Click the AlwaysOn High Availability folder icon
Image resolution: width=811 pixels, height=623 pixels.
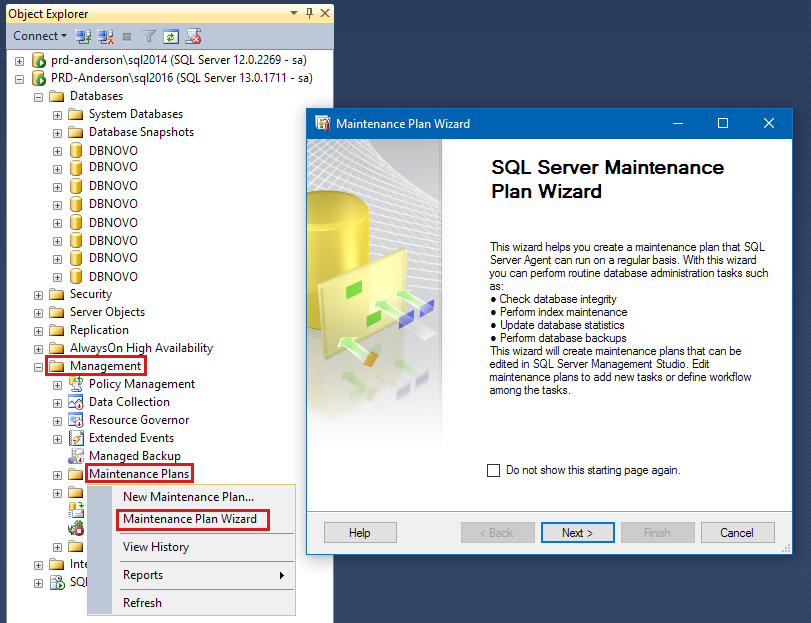tap(56, 348)
